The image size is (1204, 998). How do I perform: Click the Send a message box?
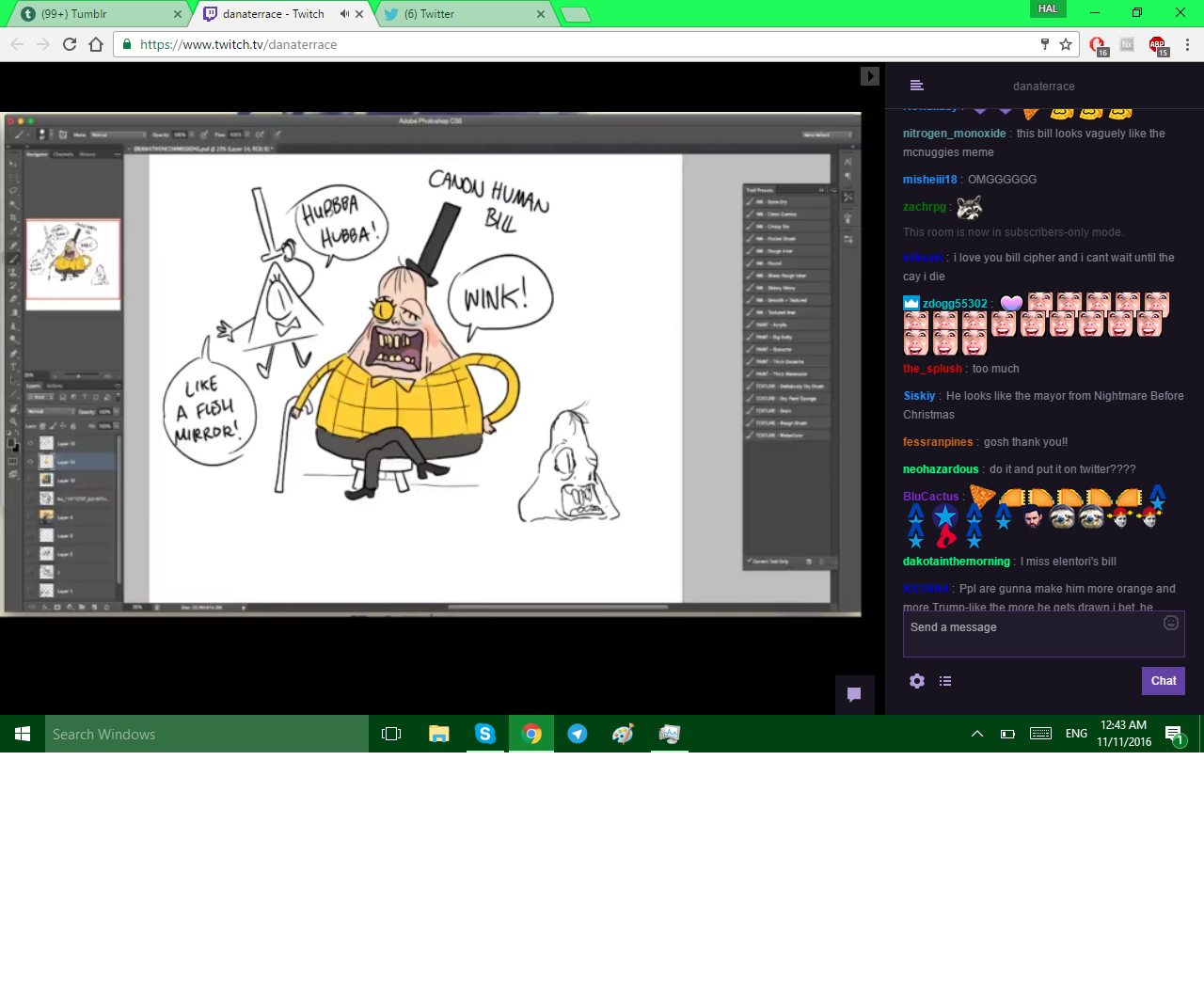1043,634
